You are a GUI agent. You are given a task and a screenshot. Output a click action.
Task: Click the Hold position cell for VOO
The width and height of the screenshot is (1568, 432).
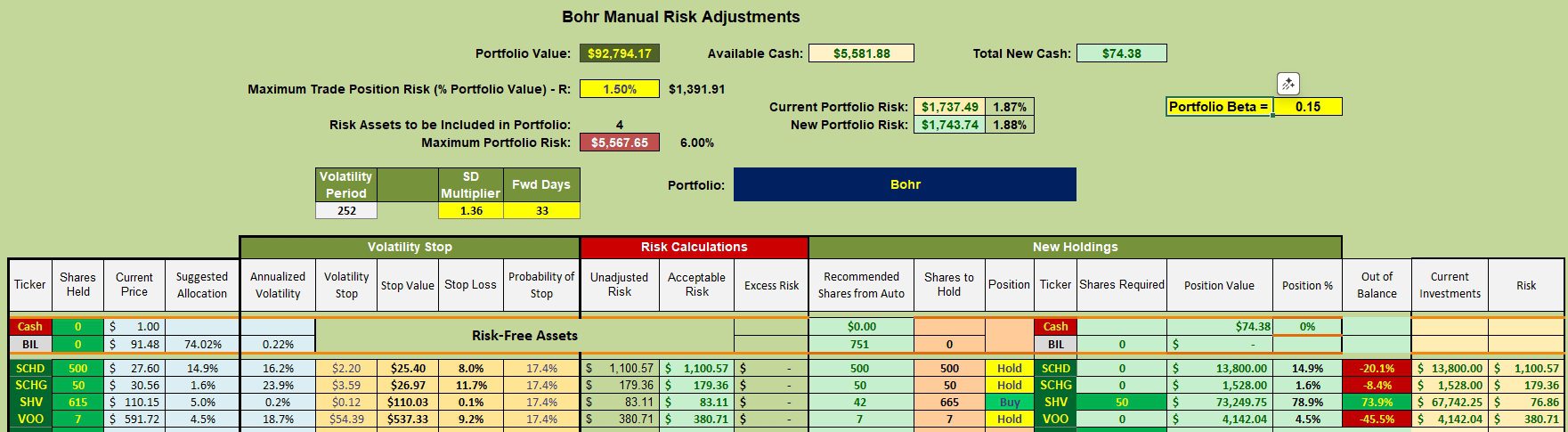click(1009, 419)
